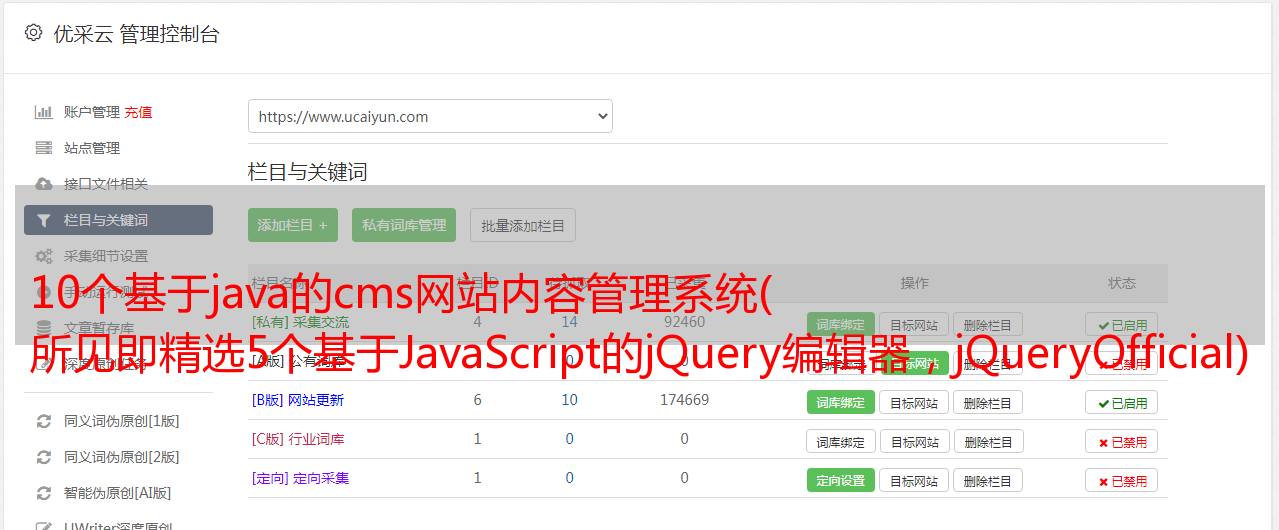Image resolution: width=1279 pixels, height=530 pixels.
Task: Click the gear icon beside 优采云 管理控制台
Action: (33, 33)
